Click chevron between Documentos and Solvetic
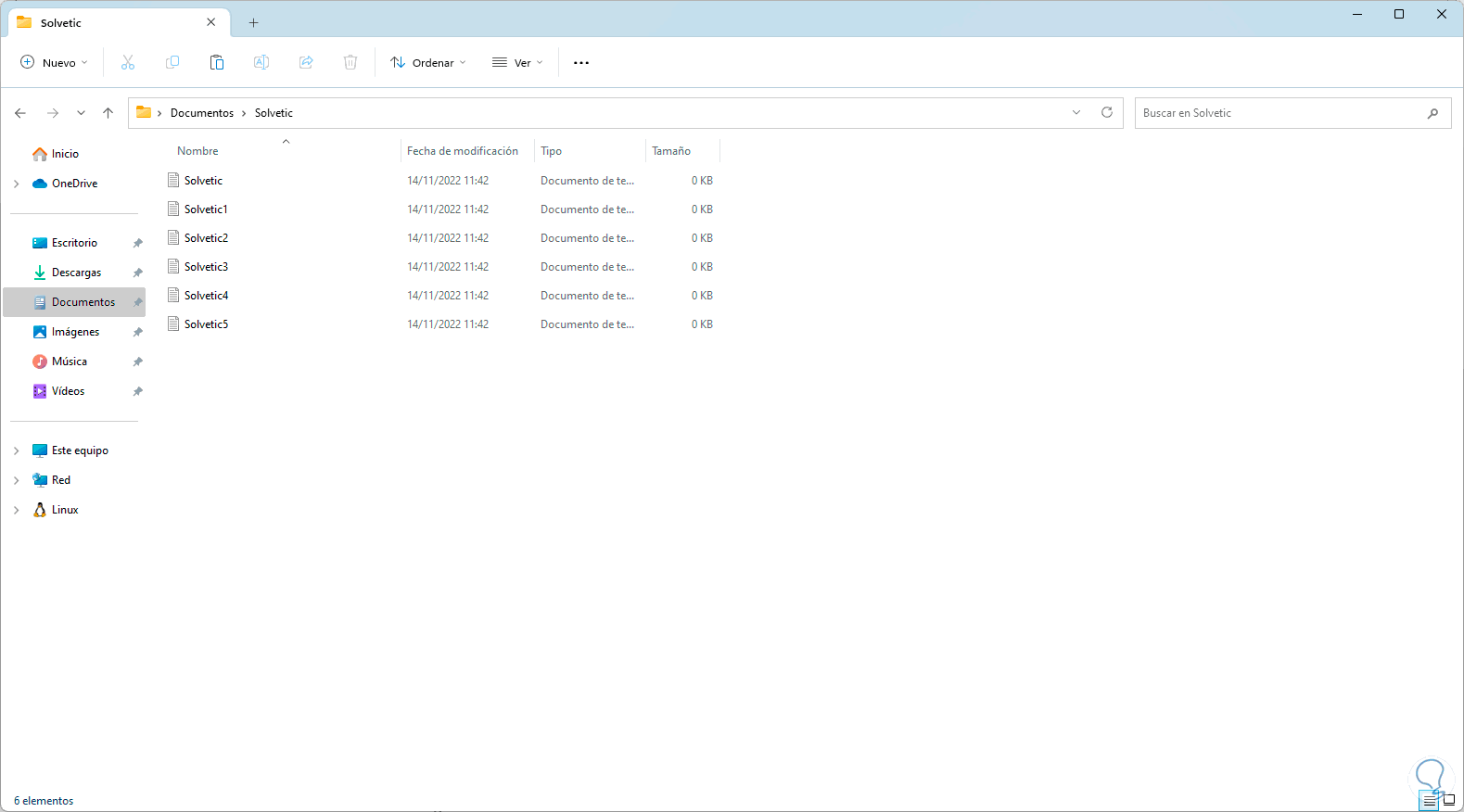The width and height of the screenshot is (1464, 812). point(244,113)
